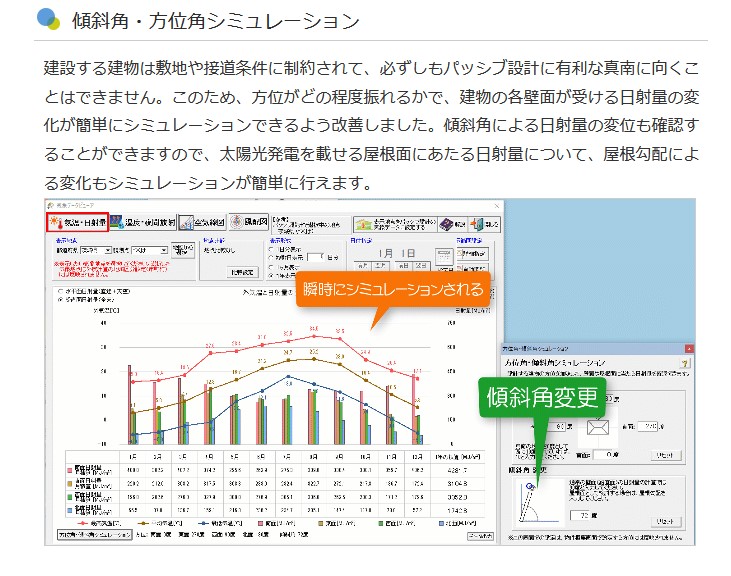Click the upper print-section button
This screenshot has width=731, height=576.
[472, 254]
